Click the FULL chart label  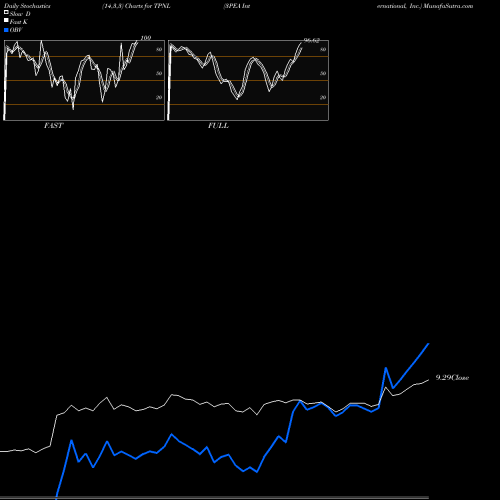tap(218, 126)
